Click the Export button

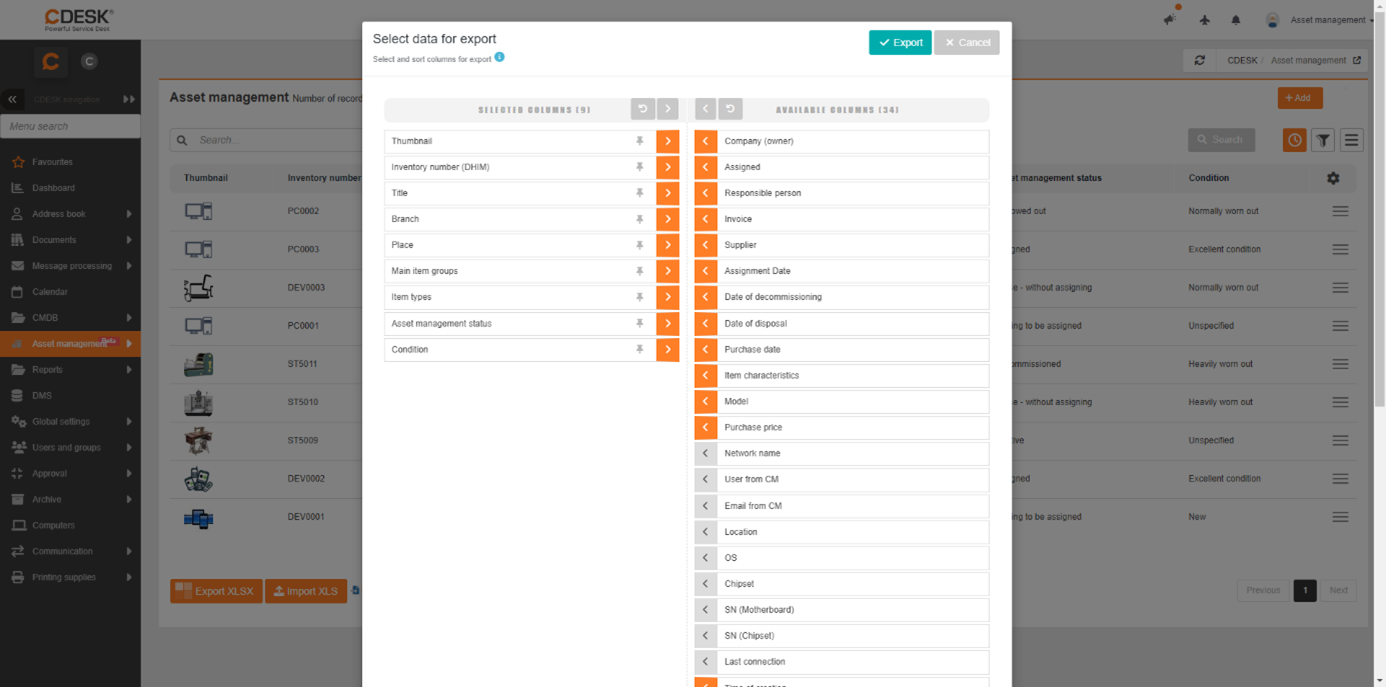pyautogui.click(x=900, y=42)
